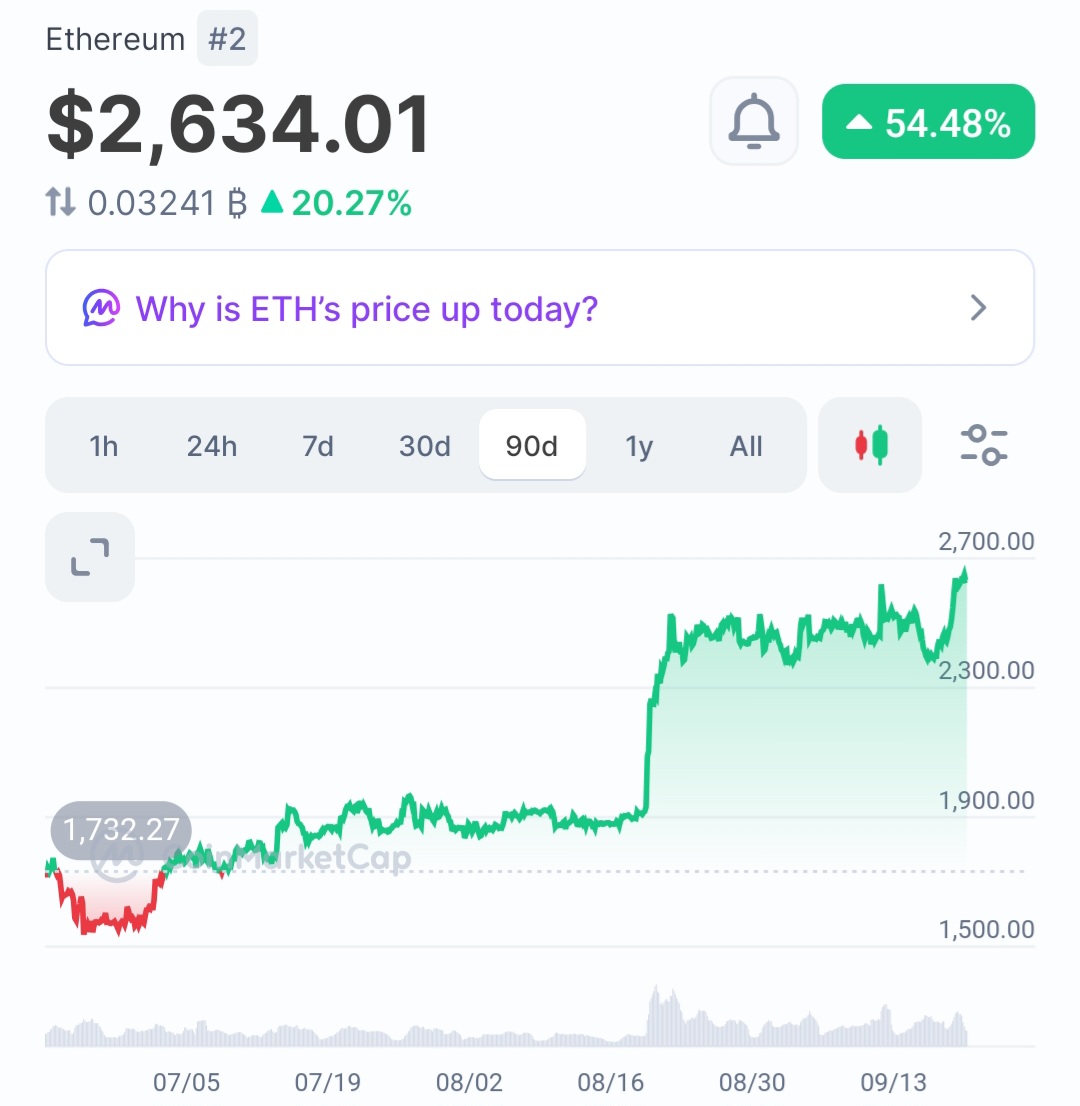Tap the green up-triangle next to 20.27%
The width and height of the screenshot is (1080, 1106).
[x=272, y=202]
